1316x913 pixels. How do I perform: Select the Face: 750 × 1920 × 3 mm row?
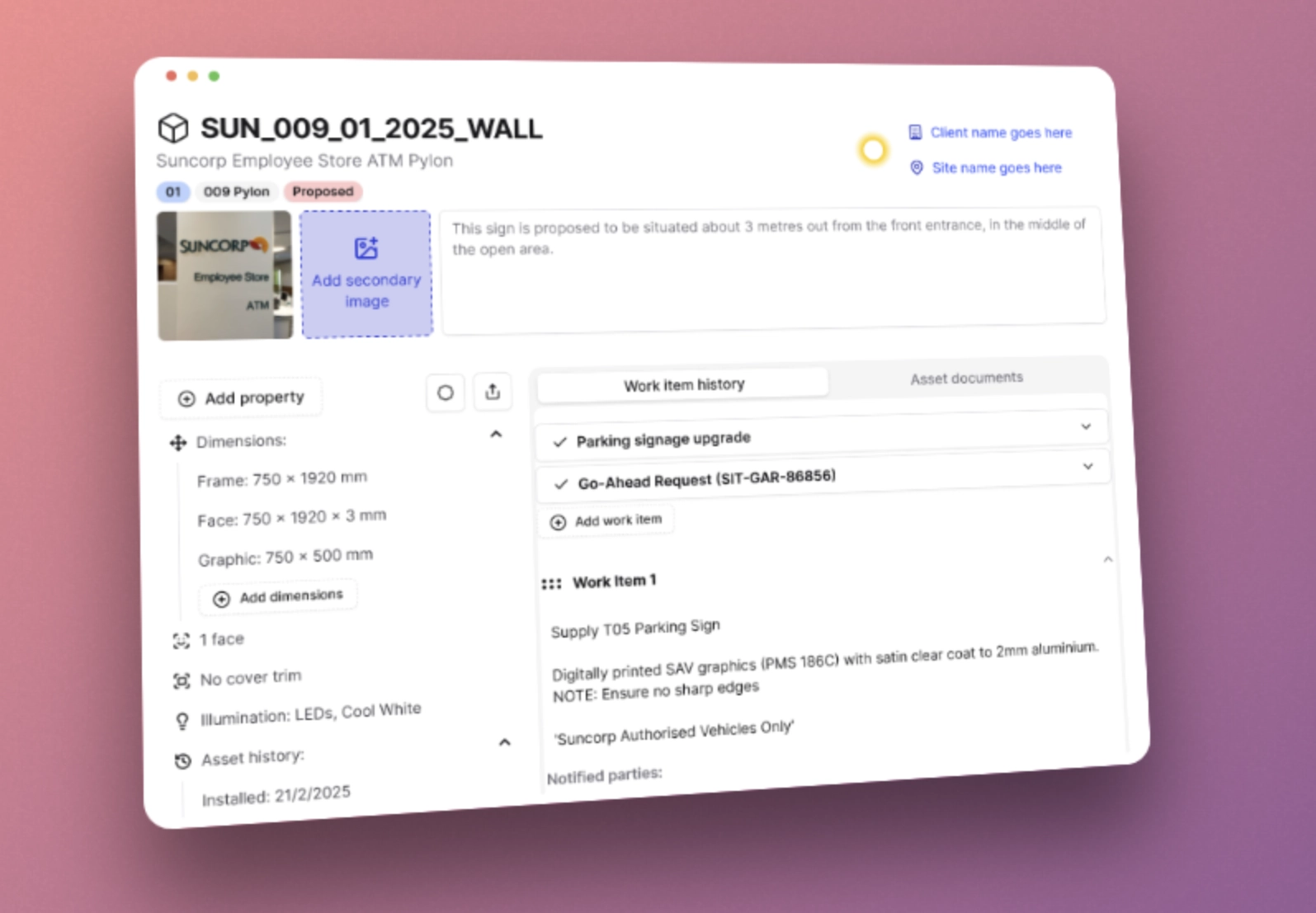pos(291,518)
